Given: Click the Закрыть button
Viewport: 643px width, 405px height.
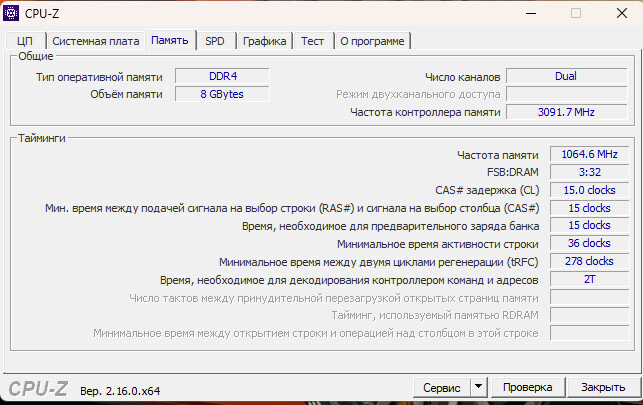Looking at the screenshot, I should tap(603, 387).
